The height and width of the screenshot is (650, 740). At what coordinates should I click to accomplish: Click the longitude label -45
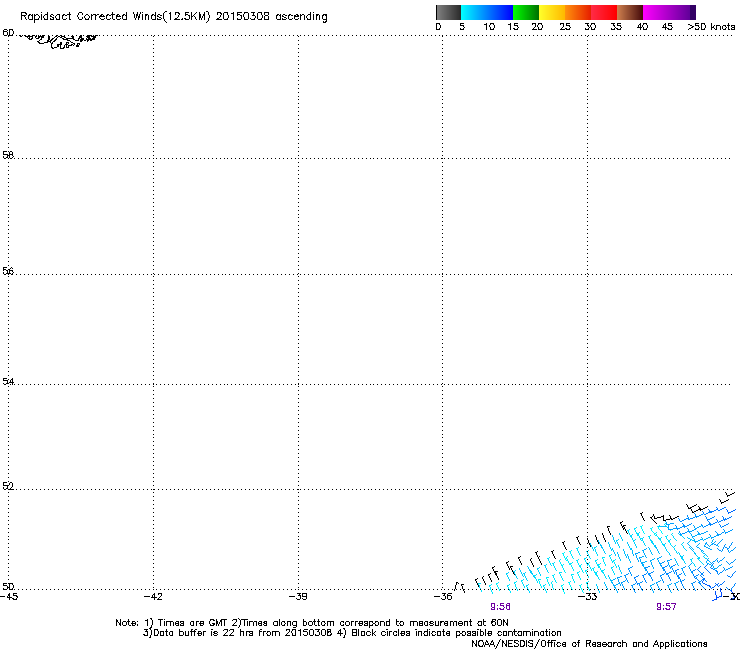click(x=9, y=597)
